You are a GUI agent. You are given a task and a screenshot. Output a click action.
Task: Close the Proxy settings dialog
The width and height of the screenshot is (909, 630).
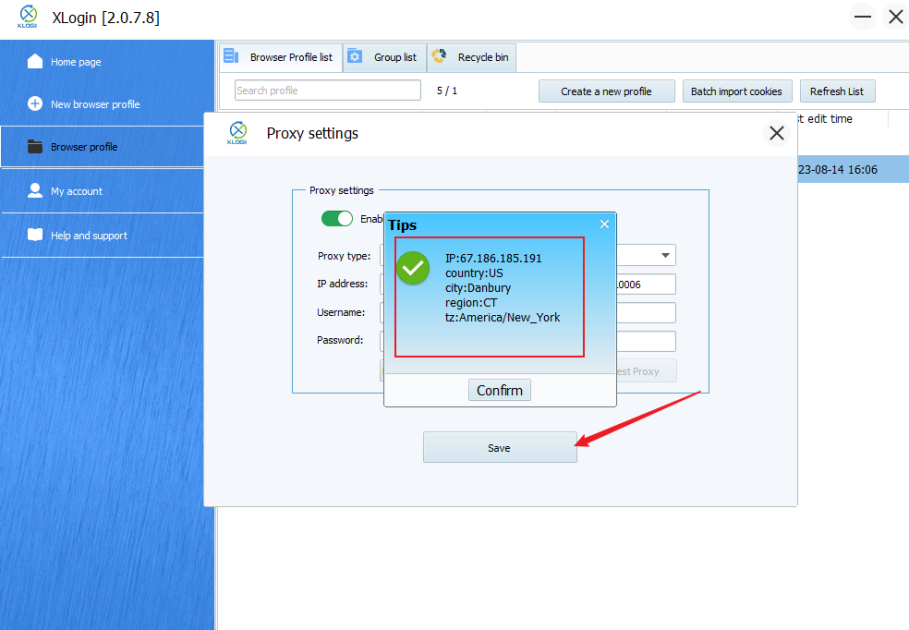pyautogui.click(x=777, y=133)
